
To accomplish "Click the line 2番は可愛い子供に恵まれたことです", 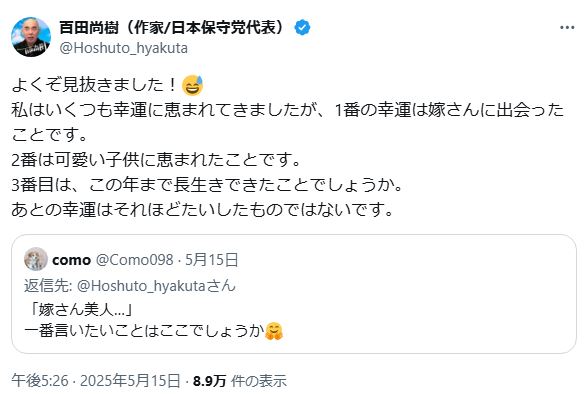I will tap(156, 160).
